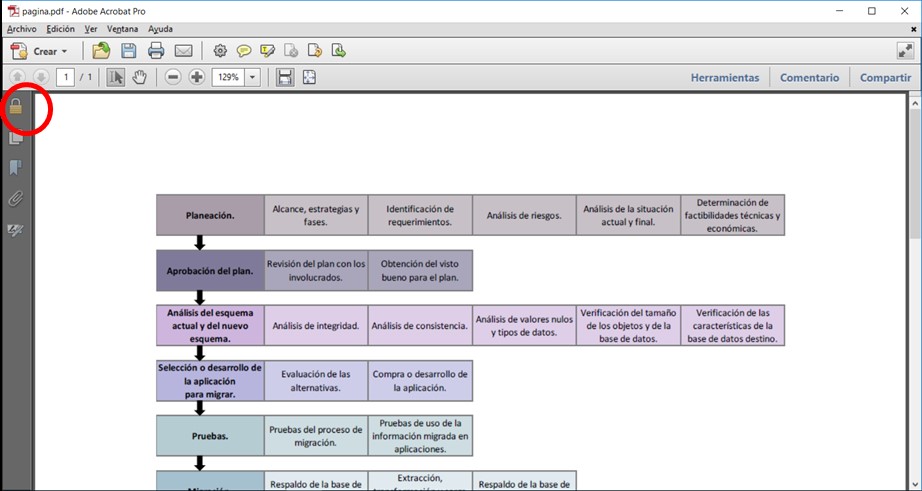The height and width of the screenshot is (491, 922).
Task: Add a sticky note comment
Action: pos(244,51)
